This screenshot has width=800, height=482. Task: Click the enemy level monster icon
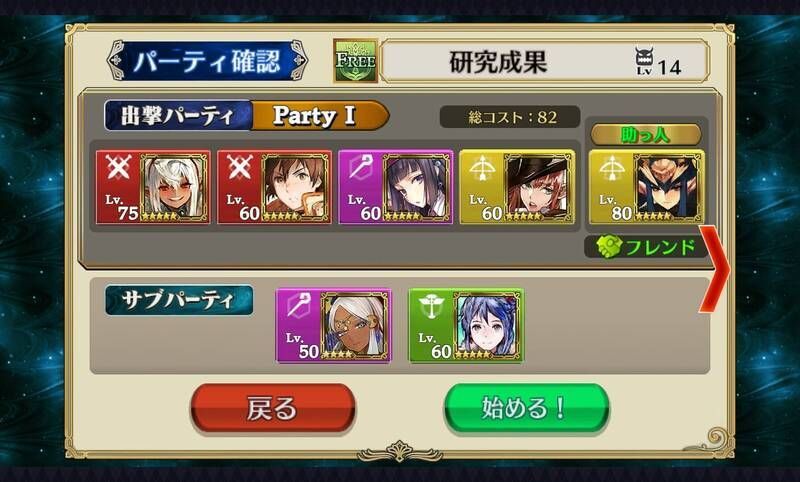point(644,61)
